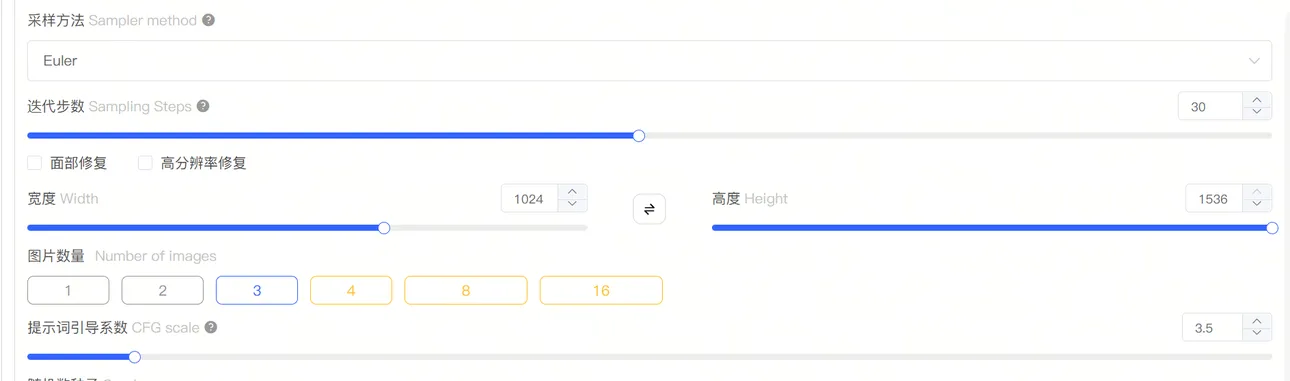Decrease Sampling Steps with down arrow

pyautogui.click(x=1257, y=113)
